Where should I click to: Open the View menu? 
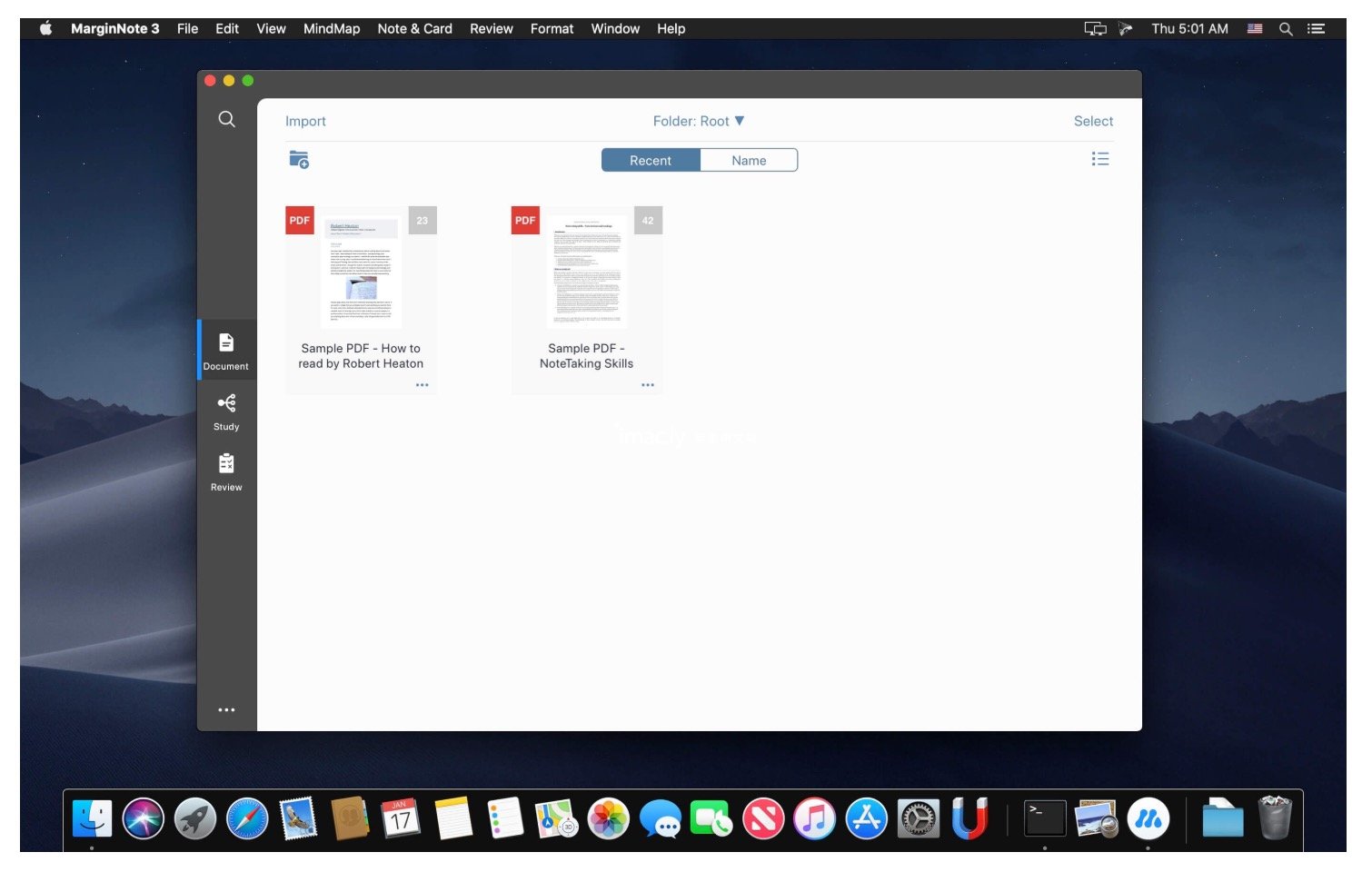(x=271, y=28)
